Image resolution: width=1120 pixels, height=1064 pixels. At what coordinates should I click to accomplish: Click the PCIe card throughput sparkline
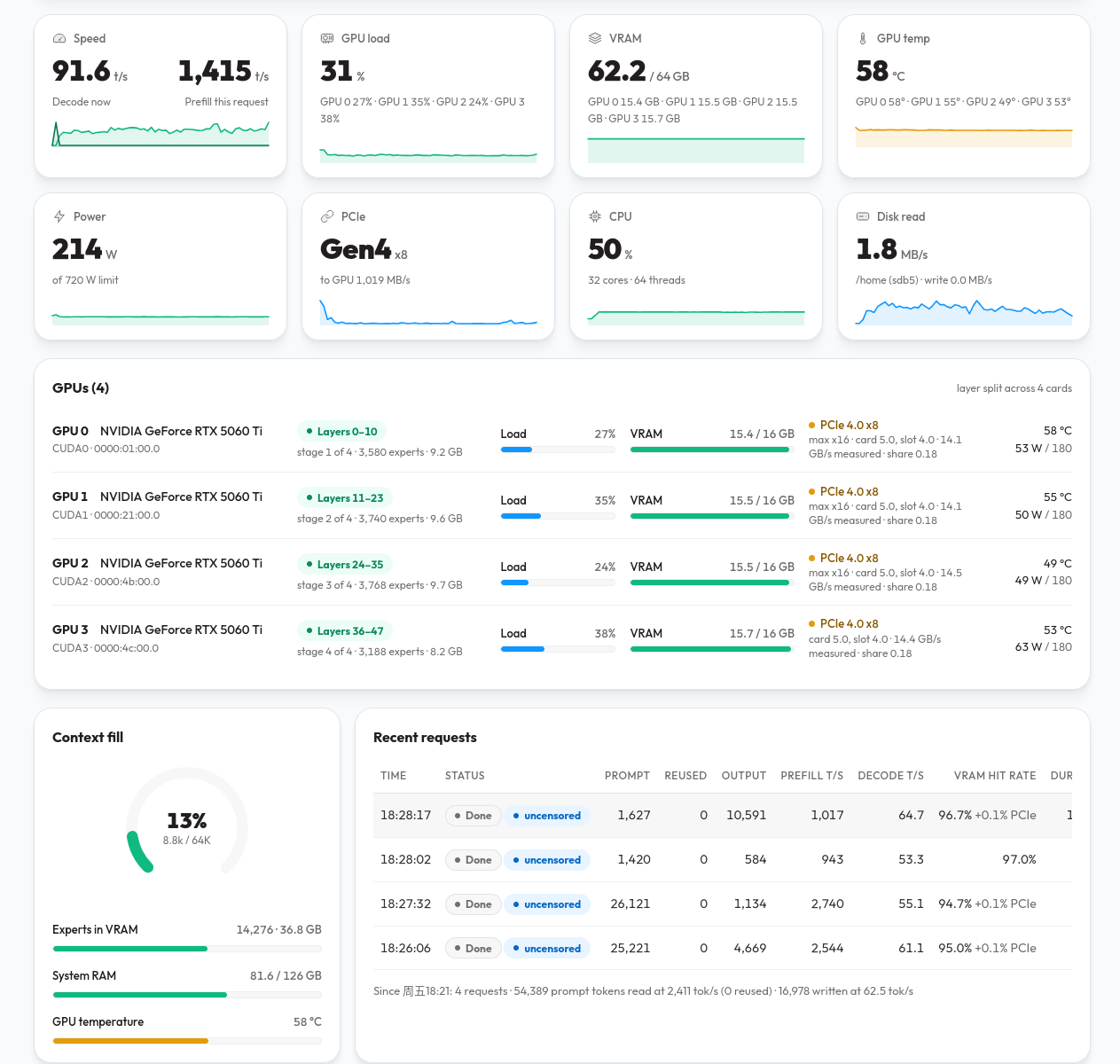pyautogui.click(x=428, y=312)
